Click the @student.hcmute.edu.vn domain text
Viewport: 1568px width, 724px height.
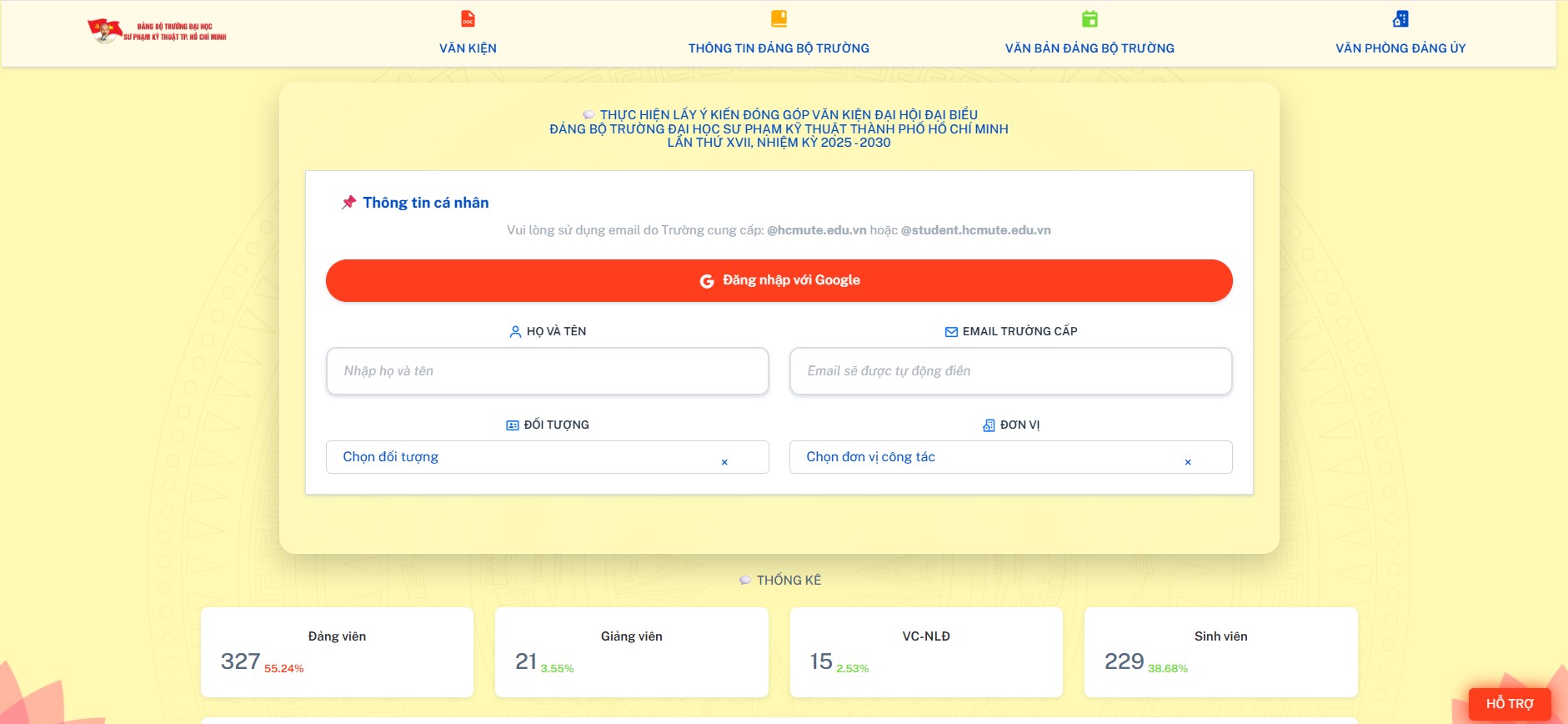pos(976,230)
